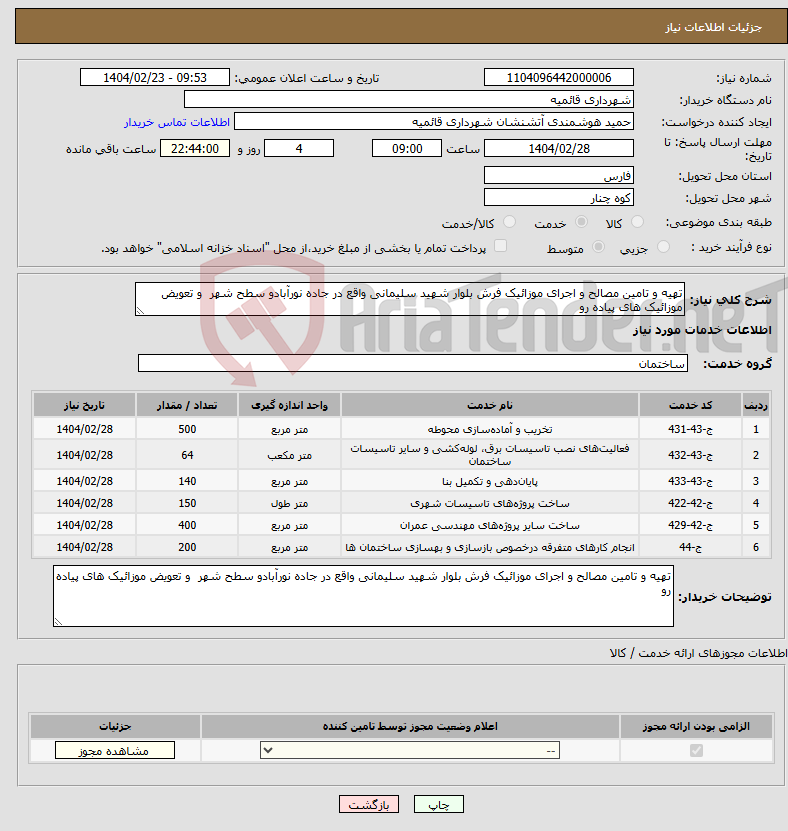Click the واحد اندازه گیری column header
The width and height of the screenshot is (788, 831).
coord(289,405)
